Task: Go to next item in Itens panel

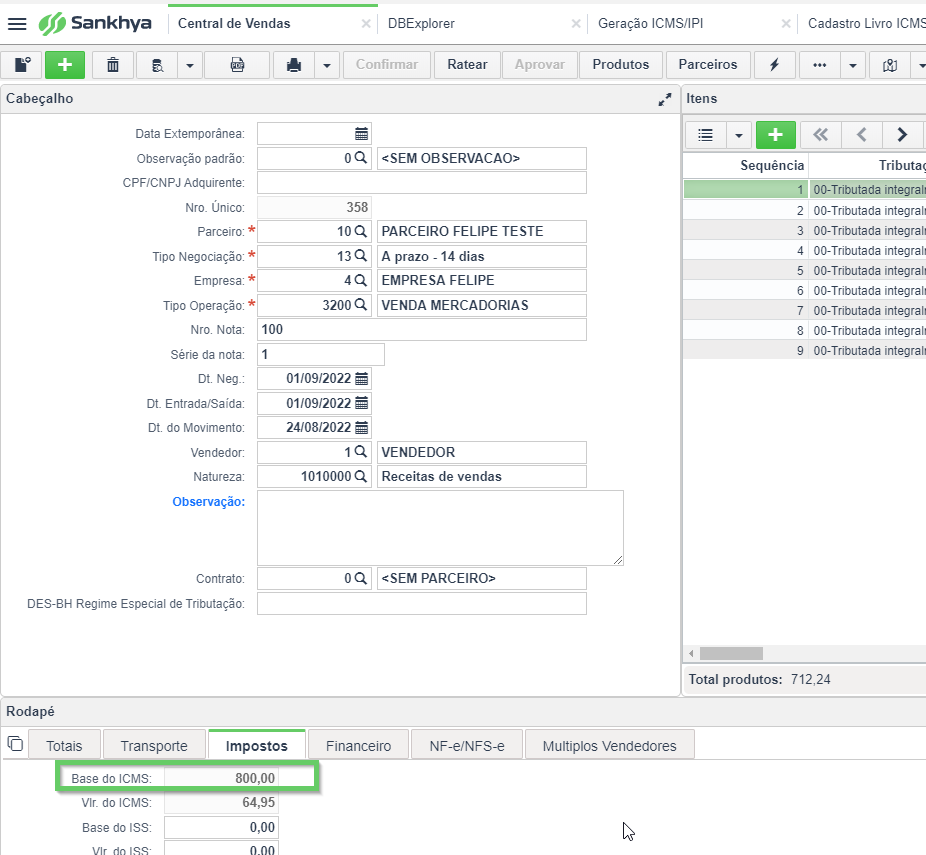Action: pyautogui.click(x=902, y=135)
